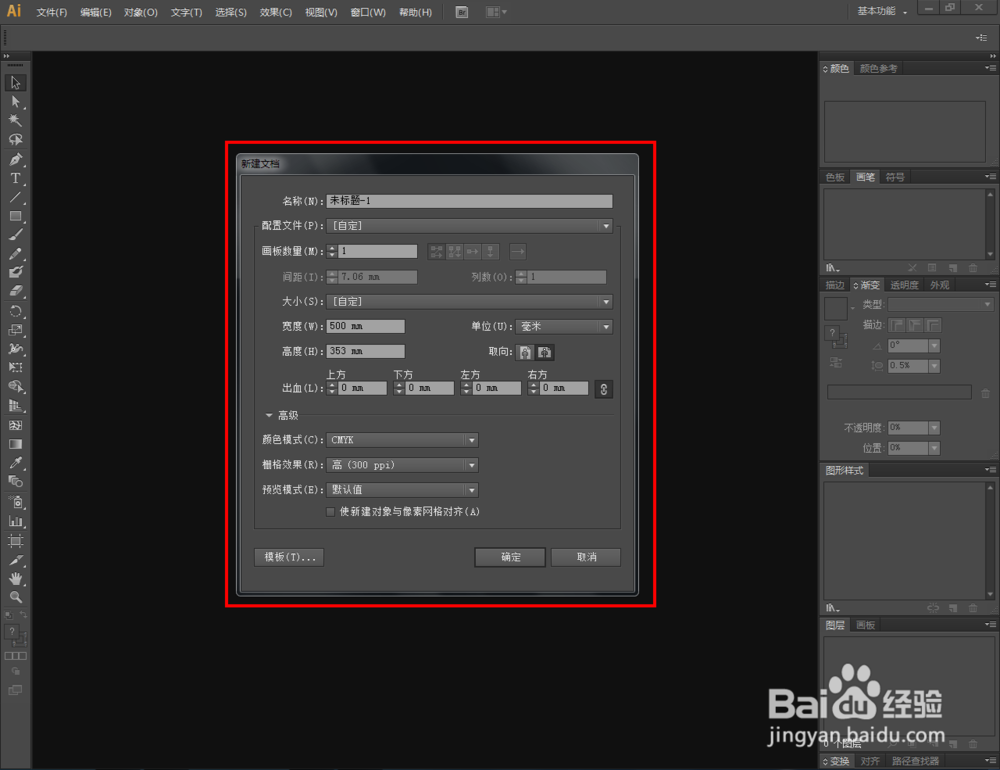Screen dimensions: 1000x770
Task: Select the Free Transform tool
Action: pos(15,367)
